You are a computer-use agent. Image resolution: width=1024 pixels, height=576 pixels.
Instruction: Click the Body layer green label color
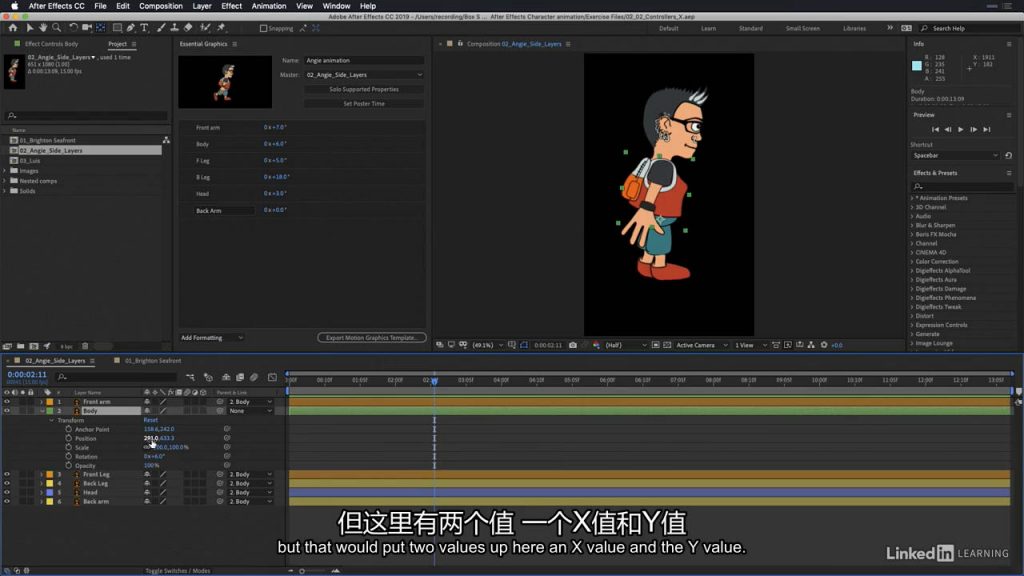pyautogui.click(x=50, y=411)
